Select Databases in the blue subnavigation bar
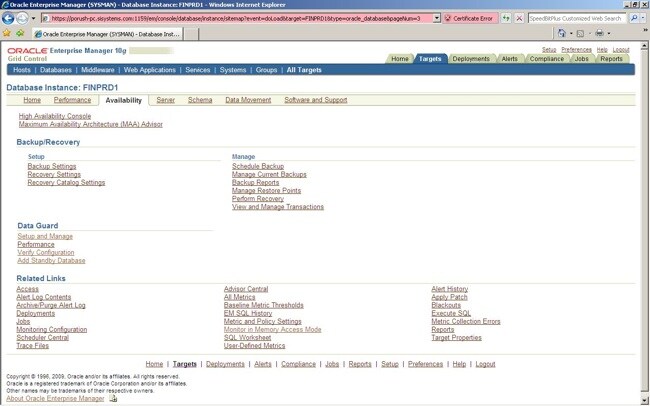 [x=56, y=70]
